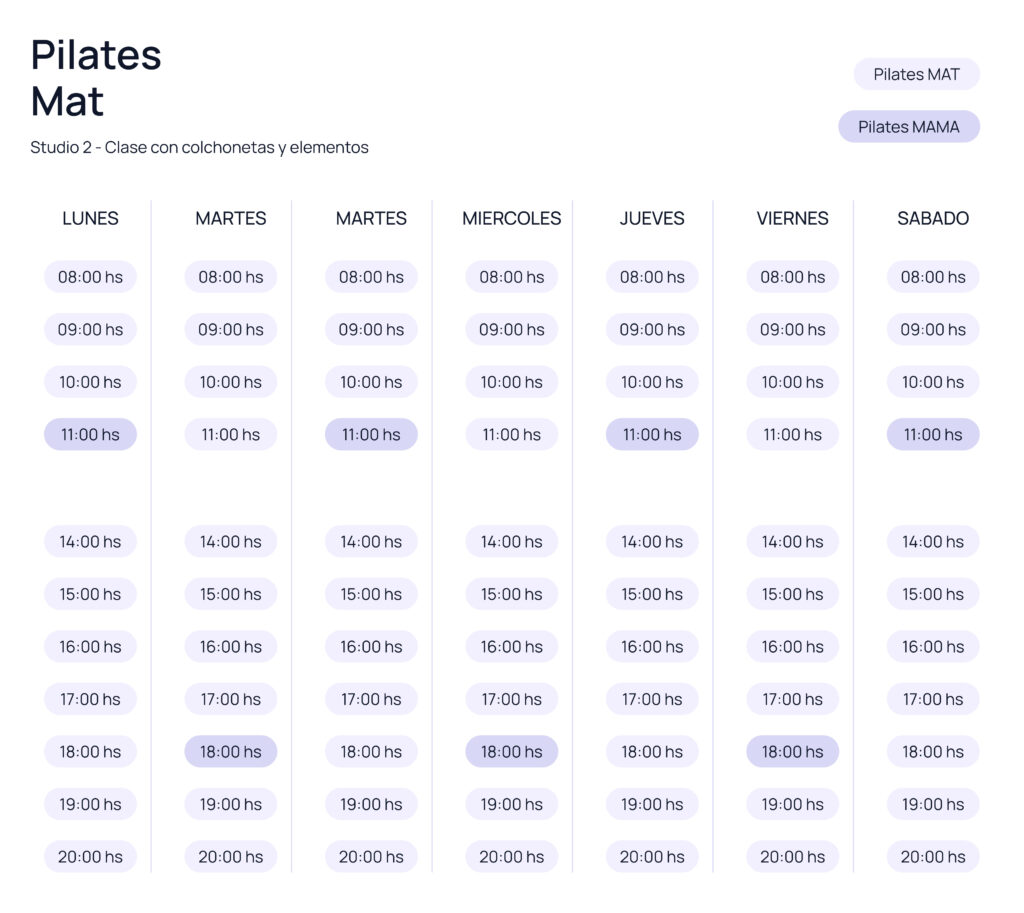Select Sabado 20:00 hs slot

933,857
